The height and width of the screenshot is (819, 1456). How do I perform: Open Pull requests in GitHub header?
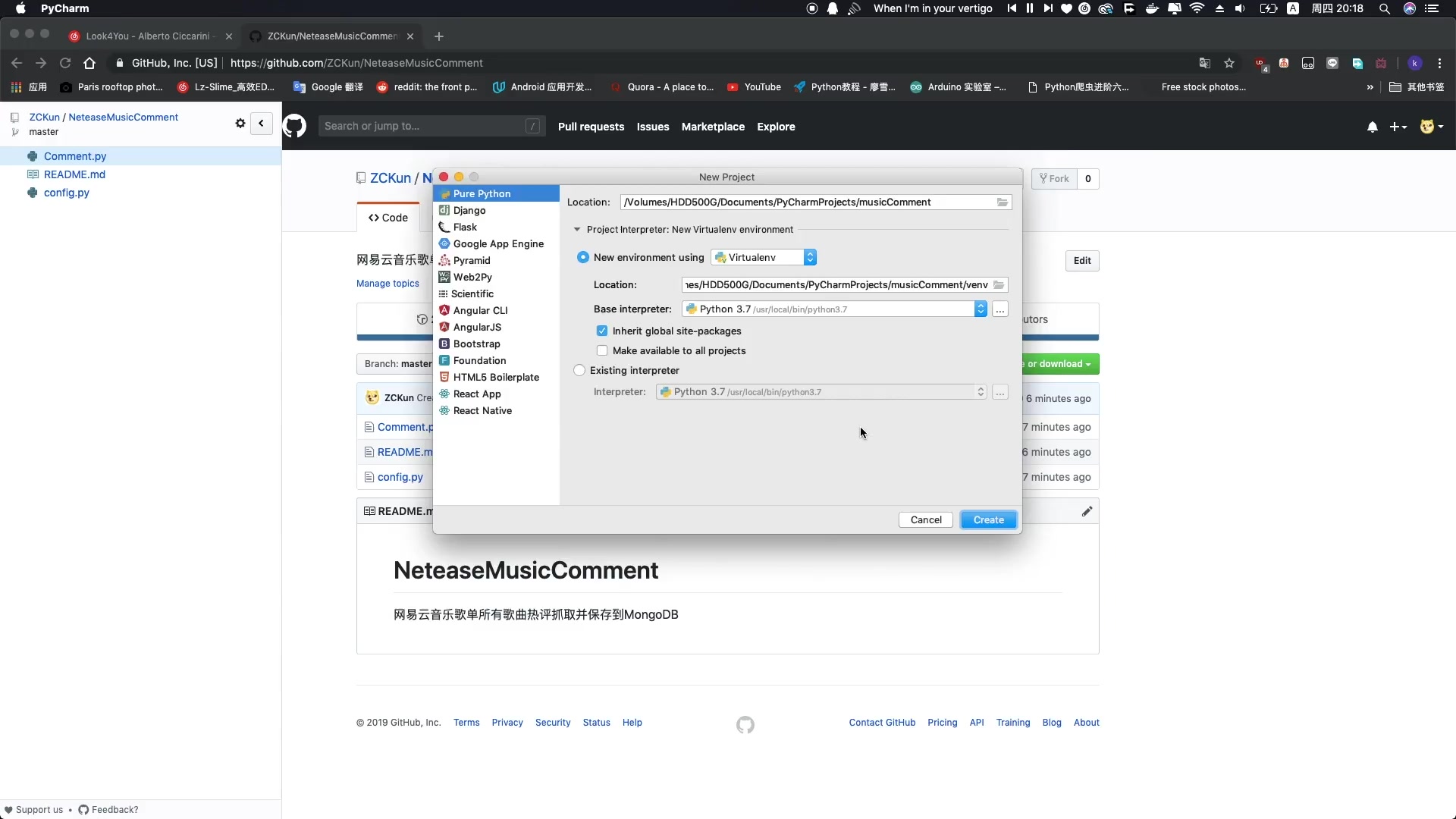click(591, 127)
